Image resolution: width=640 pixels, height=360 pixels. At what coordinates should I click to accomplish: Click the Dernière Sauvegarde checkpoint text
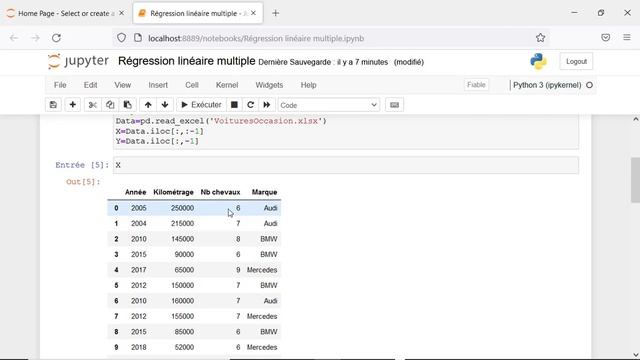tap(323, 62)
